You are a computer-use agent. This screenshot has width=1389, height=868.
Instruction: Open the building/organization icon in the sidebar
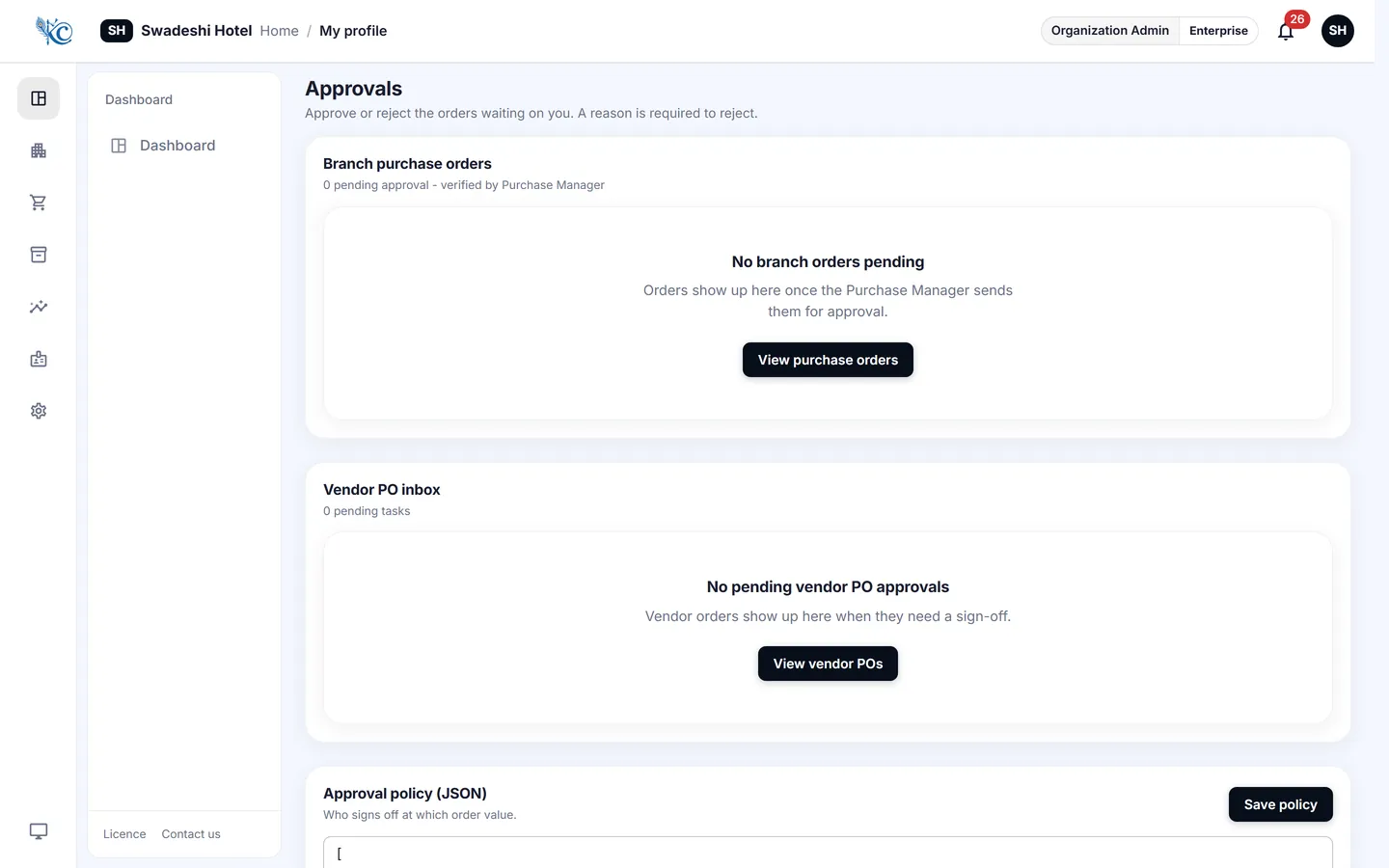39,150
